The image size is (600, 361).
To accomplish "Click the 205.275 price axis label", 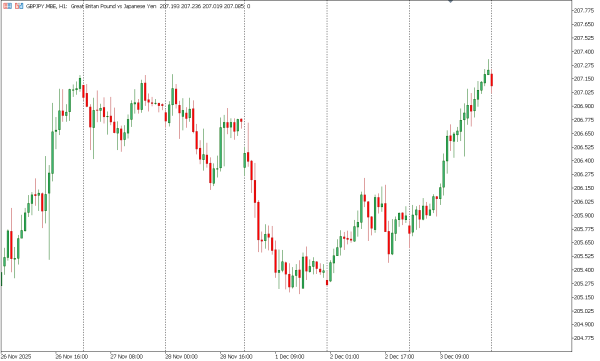I will [x=584, y=284].
